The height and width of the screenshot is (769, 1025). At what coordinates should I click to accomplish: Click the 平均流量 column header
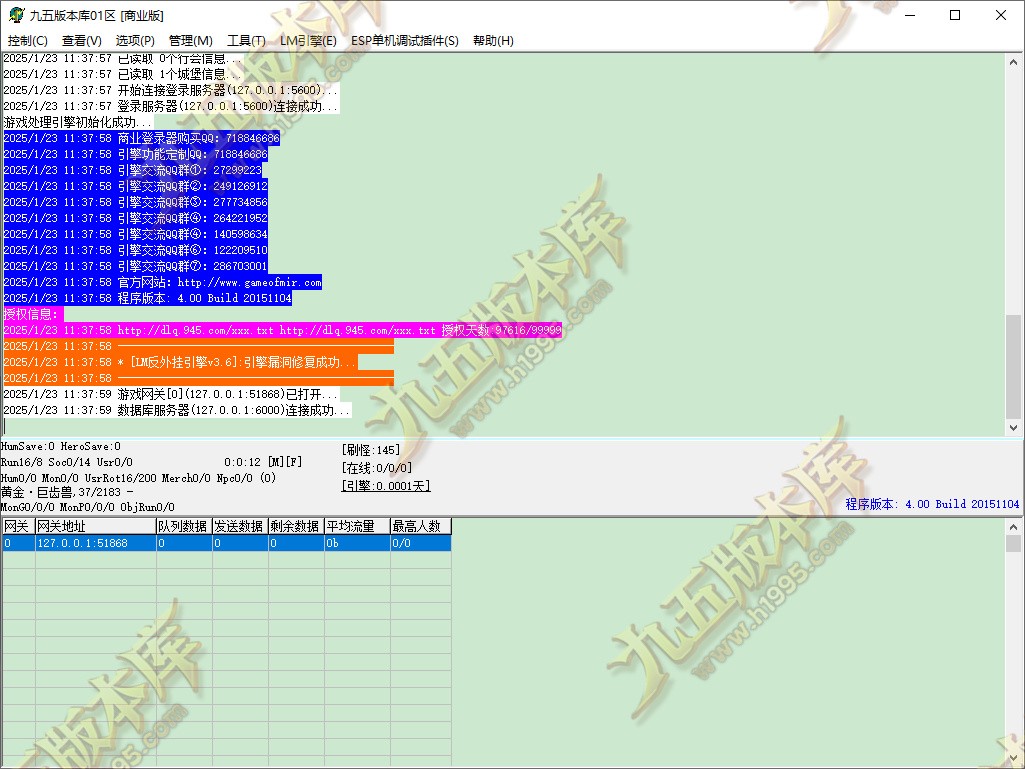357,526
